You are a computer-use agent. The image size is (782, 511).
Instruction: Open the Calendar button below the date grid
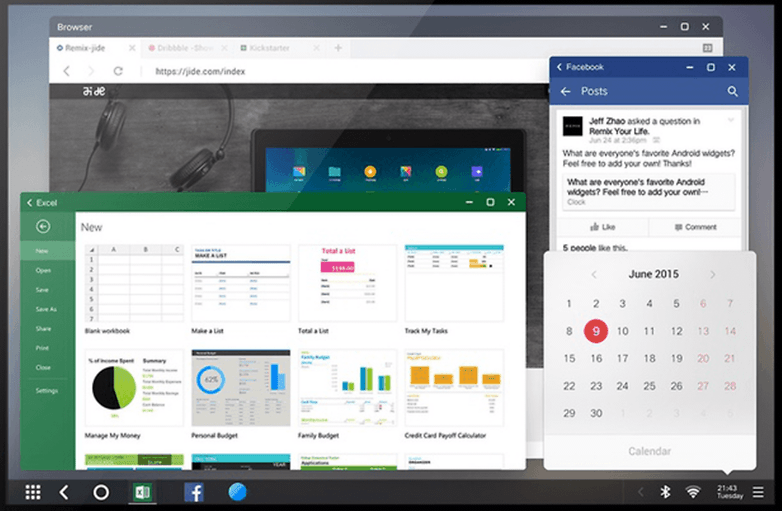(x=649, y=451)
